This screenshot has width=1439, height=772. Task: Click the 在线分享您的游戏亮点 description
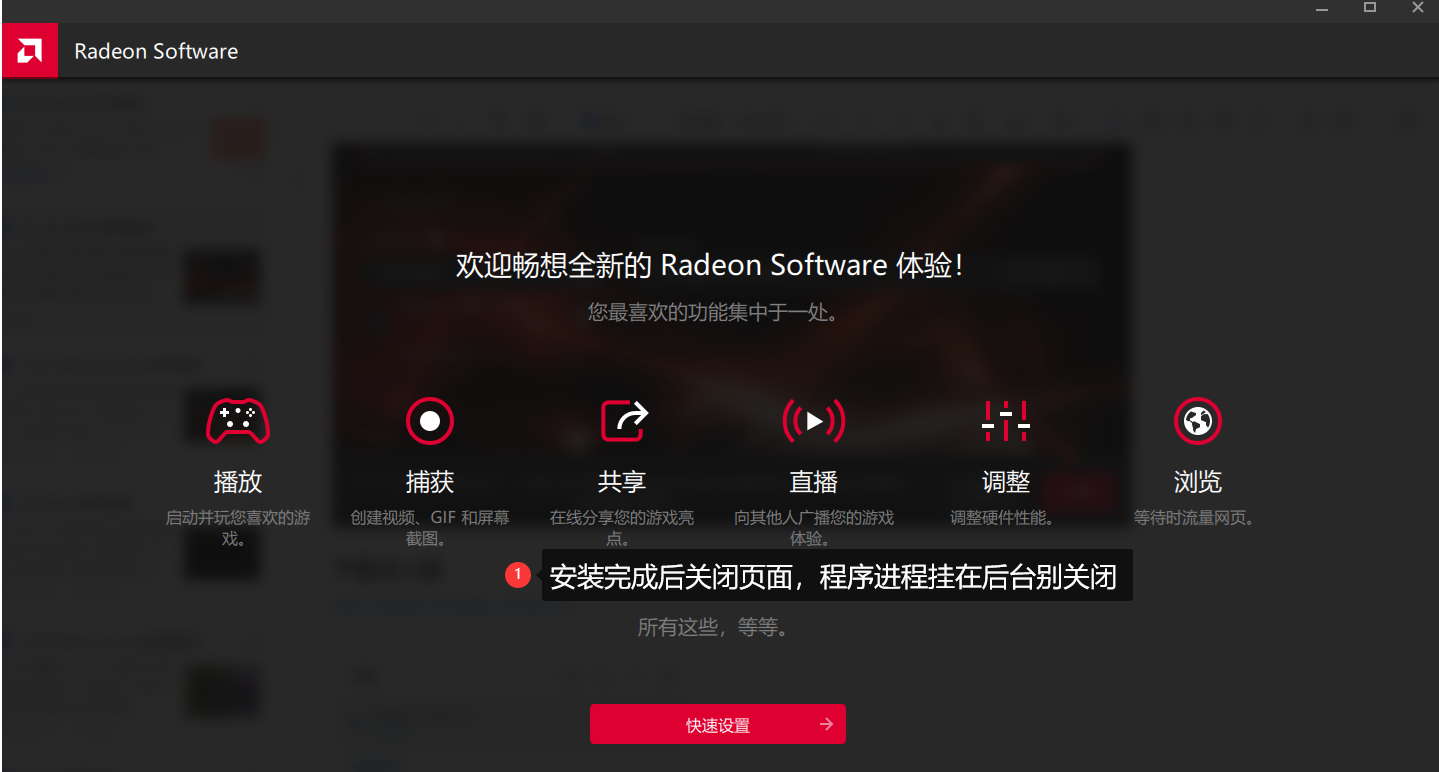click(622, 528)
